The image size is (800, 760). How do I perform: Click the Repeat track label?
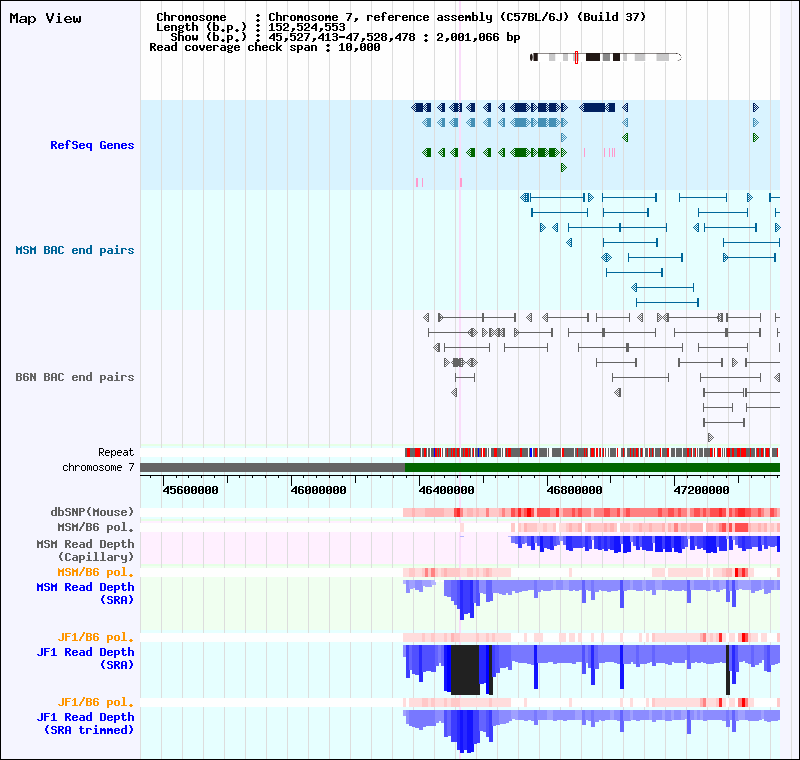(116, 452)
